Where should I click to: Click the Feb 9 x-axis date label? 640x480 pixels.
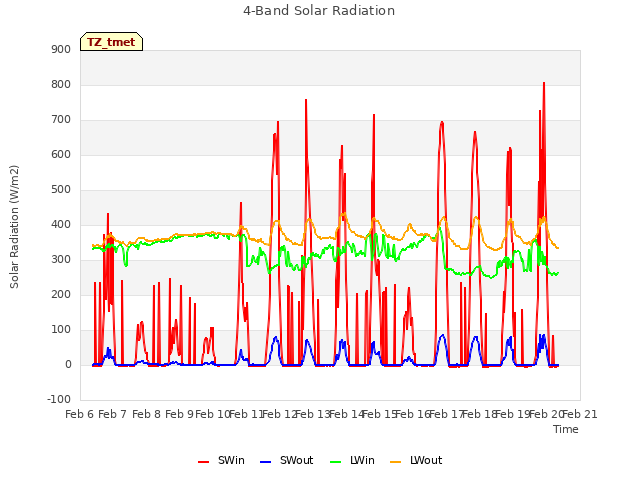tap(179, 414)
